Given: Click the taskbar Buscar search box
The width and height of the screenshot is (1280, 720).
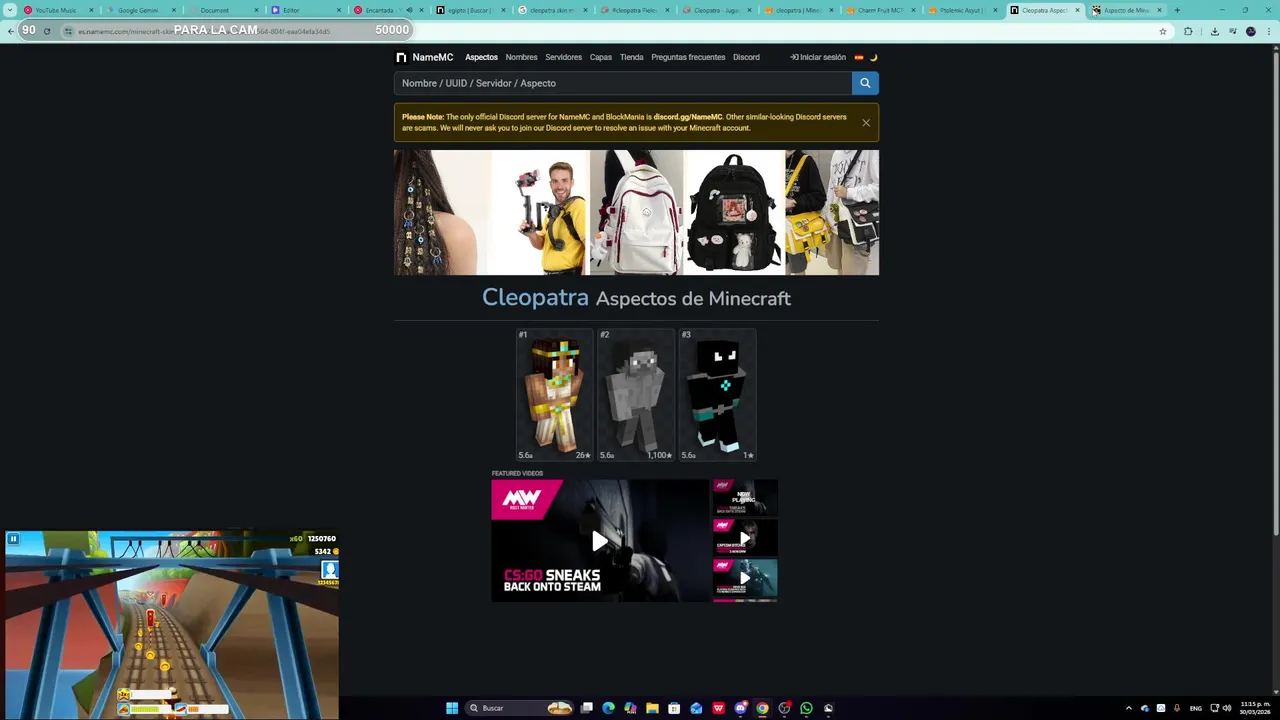Looking at the screenshot, I should click(x=520, y=708).
